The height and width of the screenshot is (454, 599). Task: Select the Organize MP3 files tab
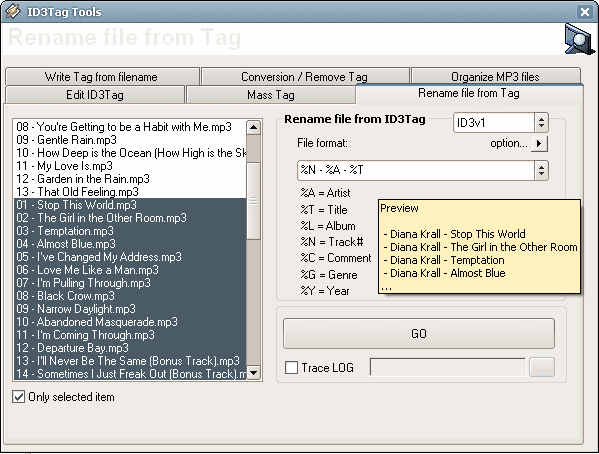(x=495, y=77)
